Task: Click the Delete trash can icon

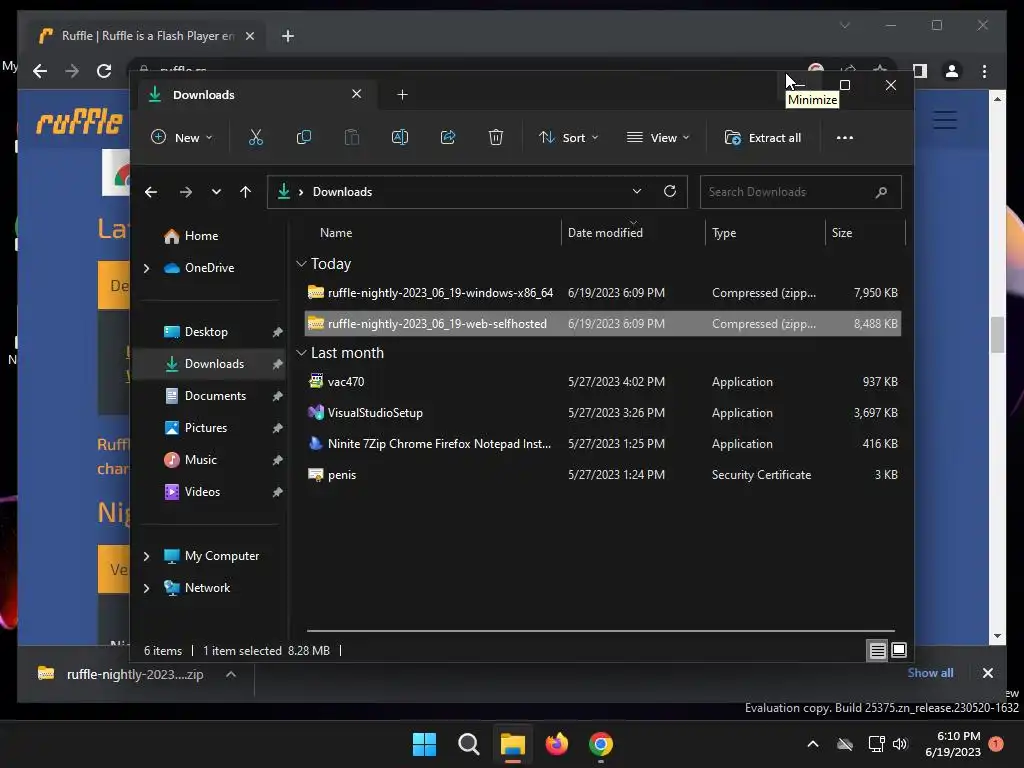Action: click(x=496, y=137)
